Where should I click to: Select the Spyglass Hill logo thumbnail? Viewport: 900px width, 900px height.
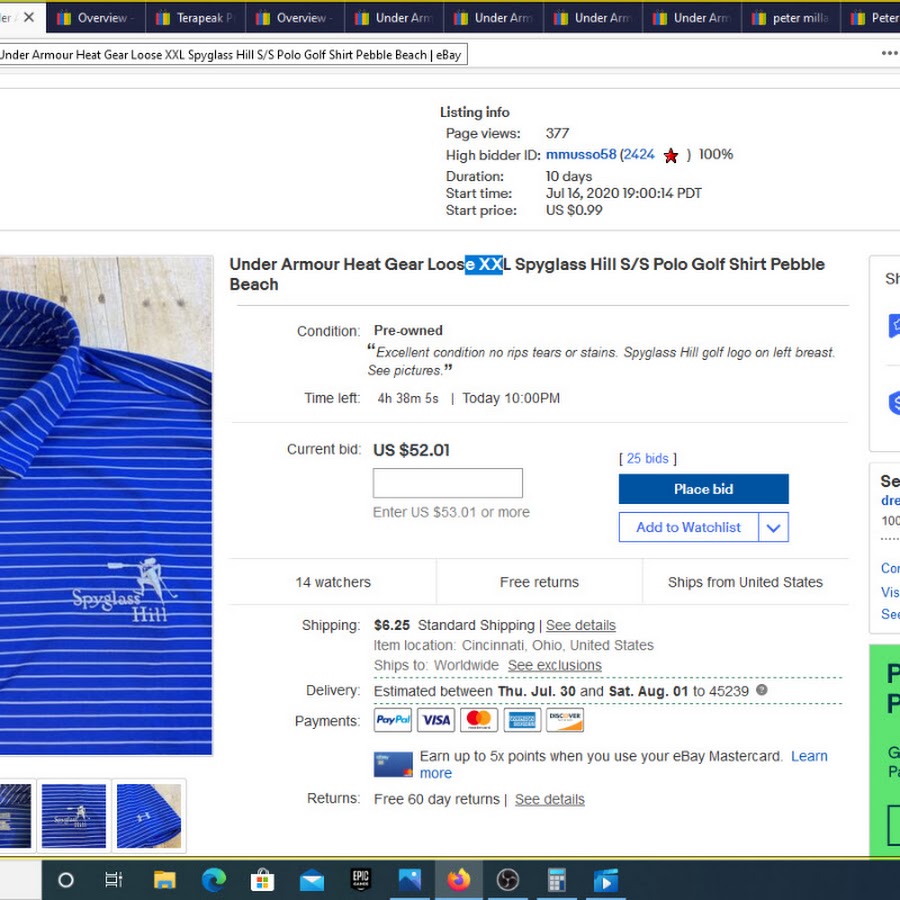tap(74, 816)
